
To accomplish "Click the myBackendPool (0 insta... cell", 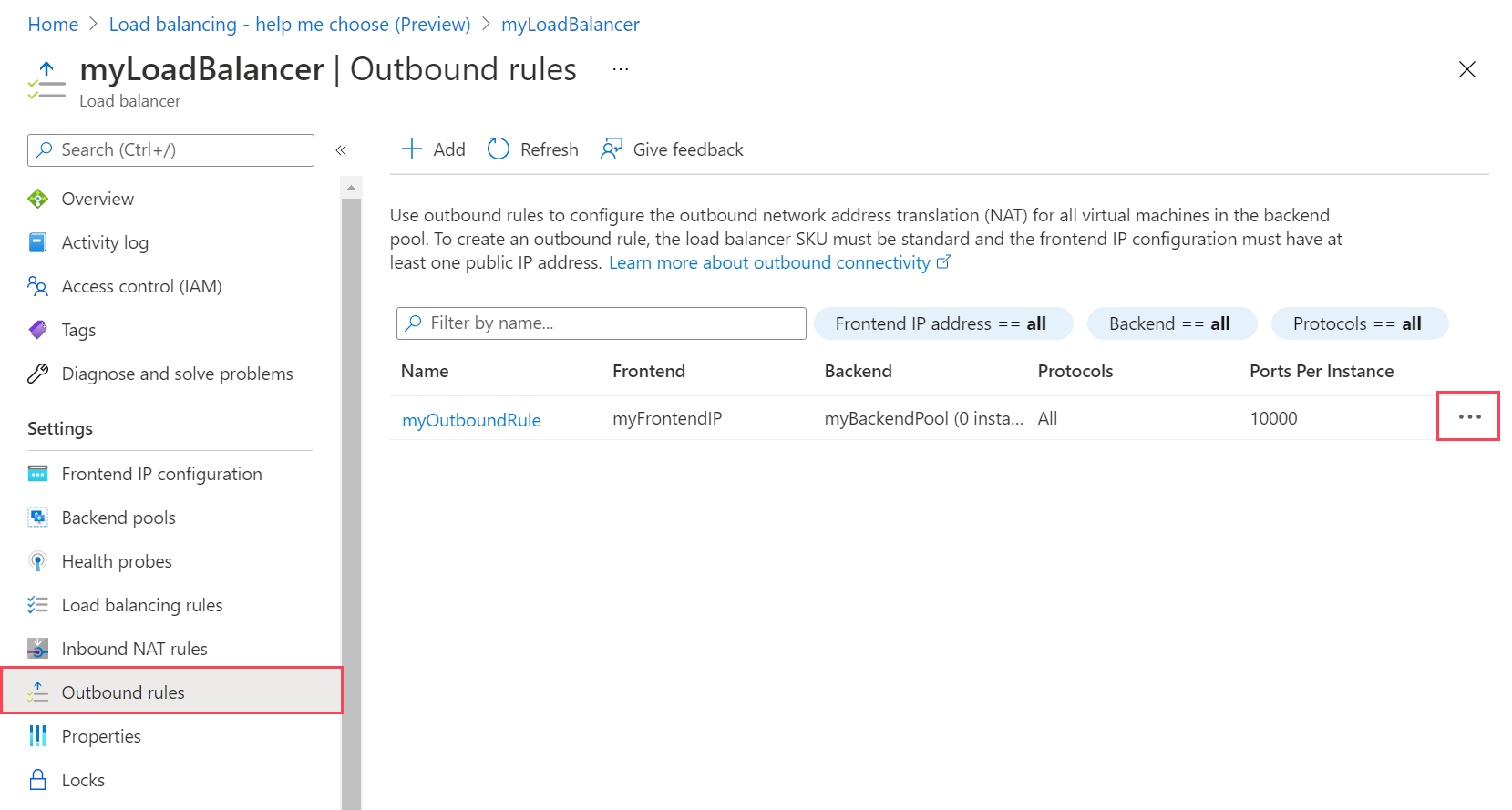I will [x=924, y=418].
